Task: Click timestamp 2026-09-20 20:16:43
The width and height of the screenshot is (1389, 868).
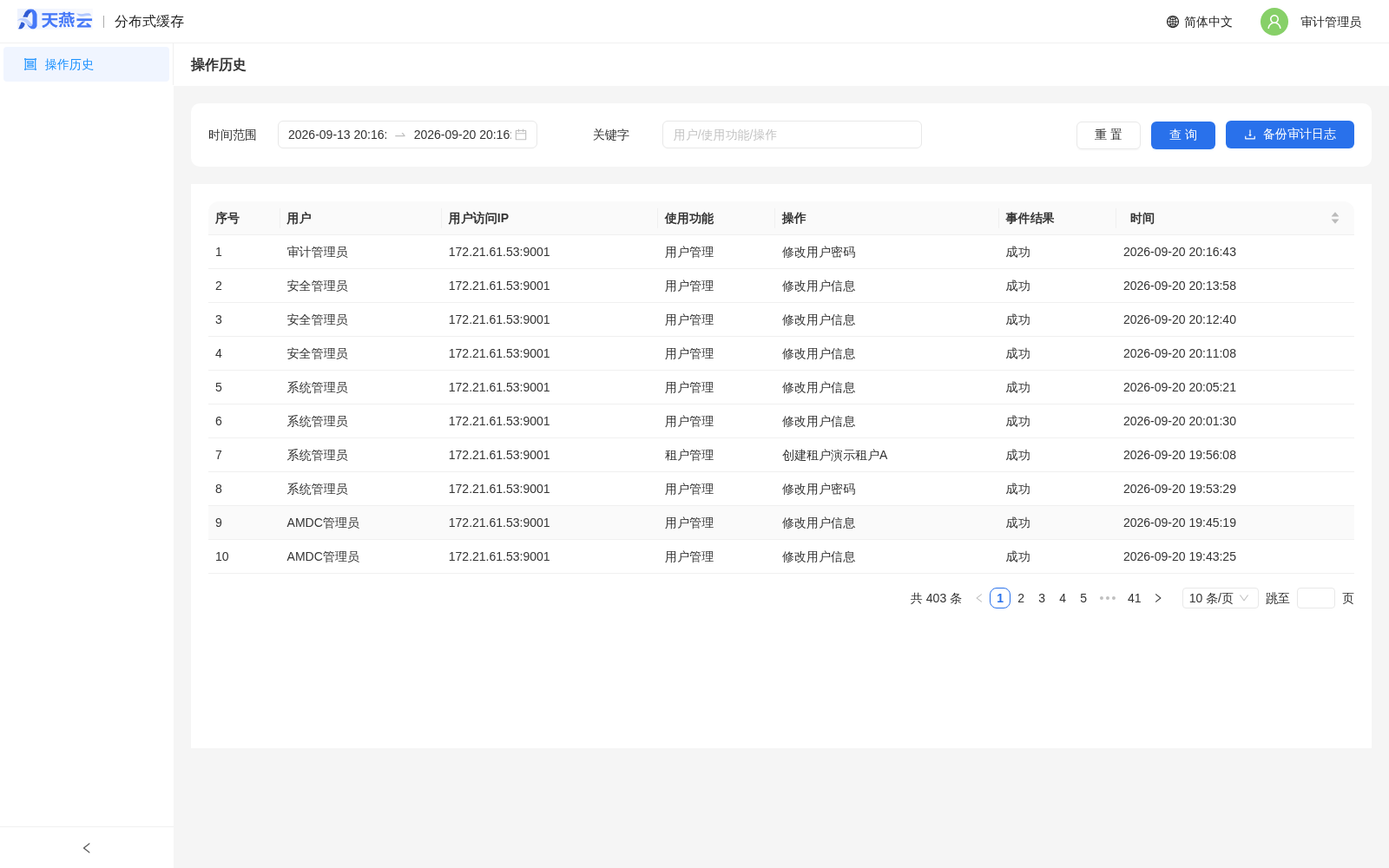Action: click(1179, 252)
